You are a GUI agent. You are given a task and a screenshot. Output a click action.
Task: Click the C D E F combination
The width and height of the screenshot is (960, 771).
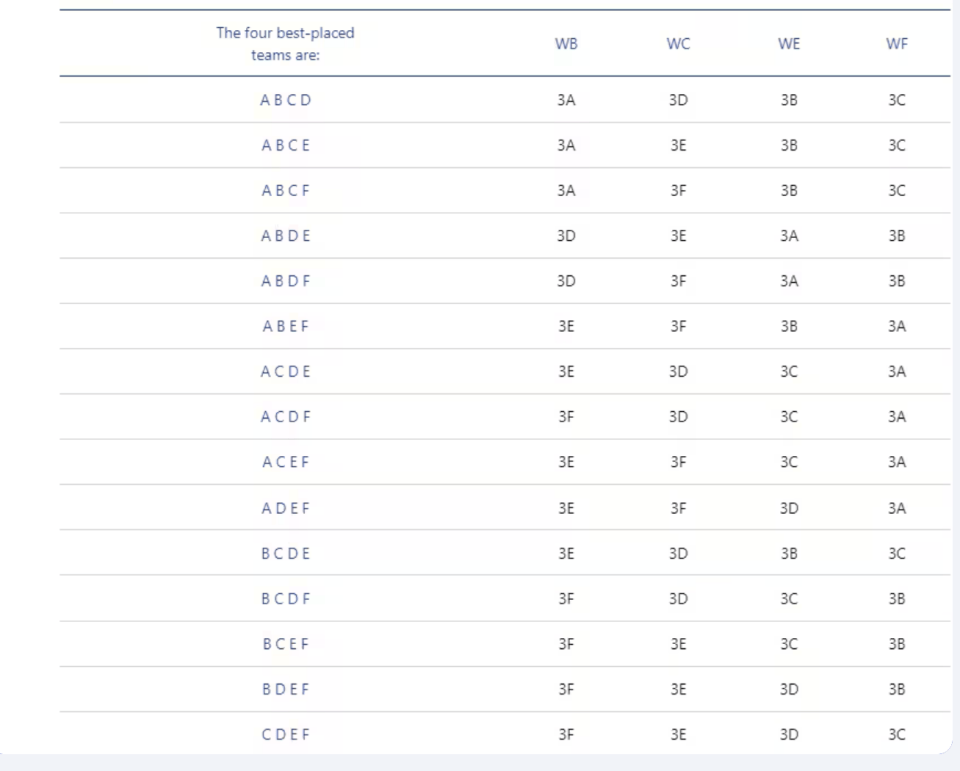click(285, 734)
